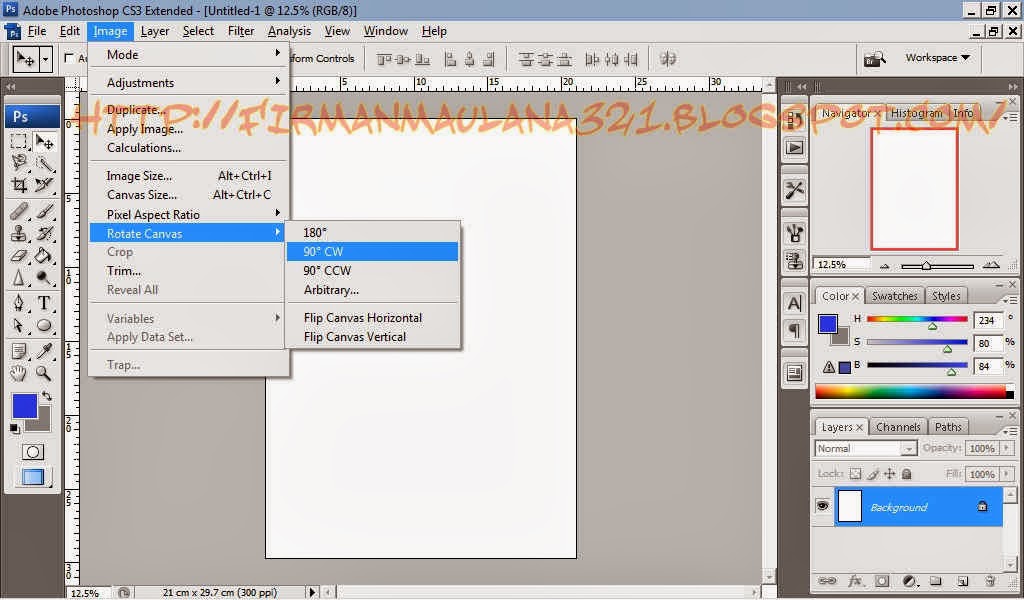This screenshot has height=600, width=1024.
Task: Select the Clone Stamp tool
Action: click(x=19, y=233)
